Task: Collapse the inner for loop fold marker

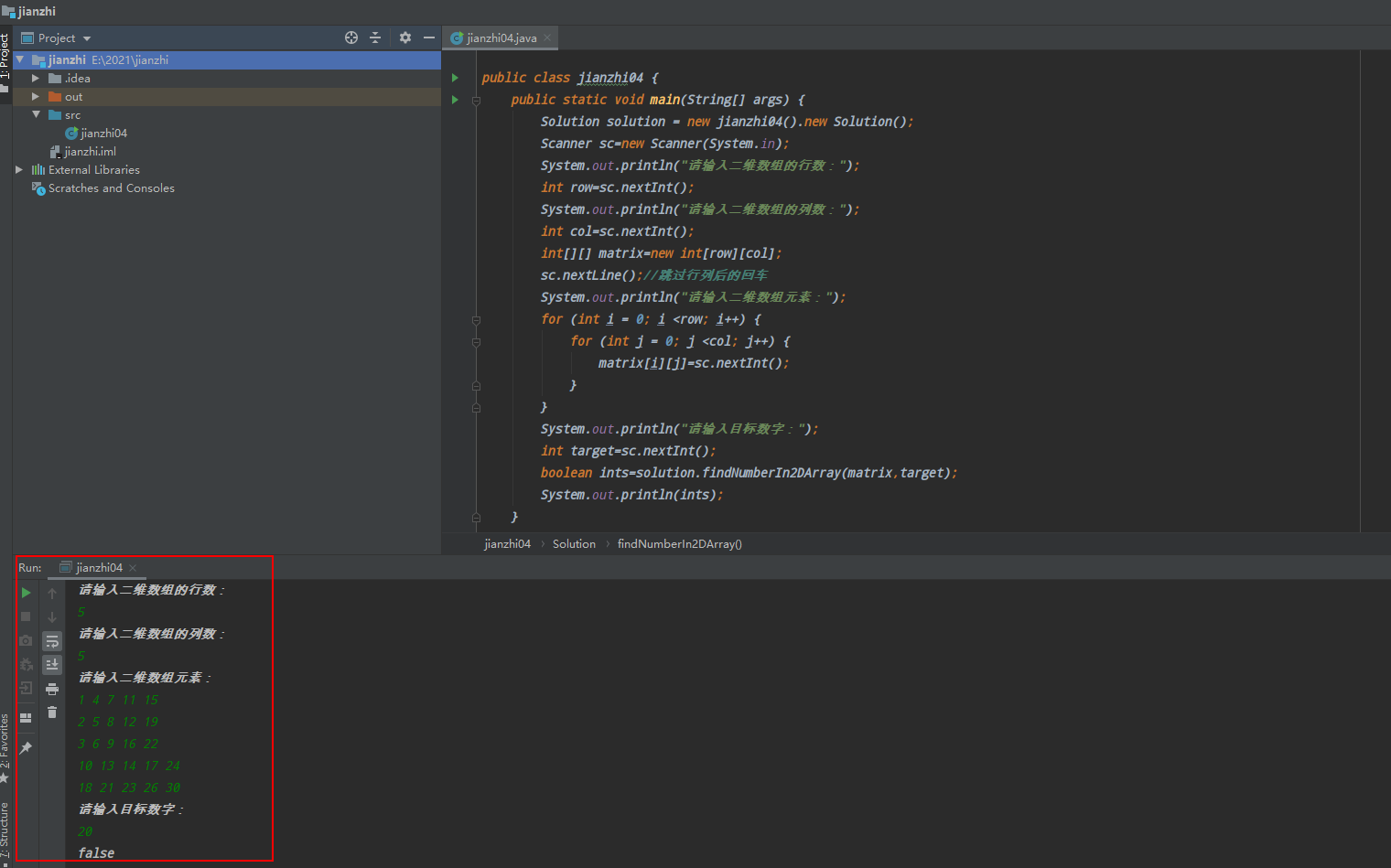Action: click(476, 342)
